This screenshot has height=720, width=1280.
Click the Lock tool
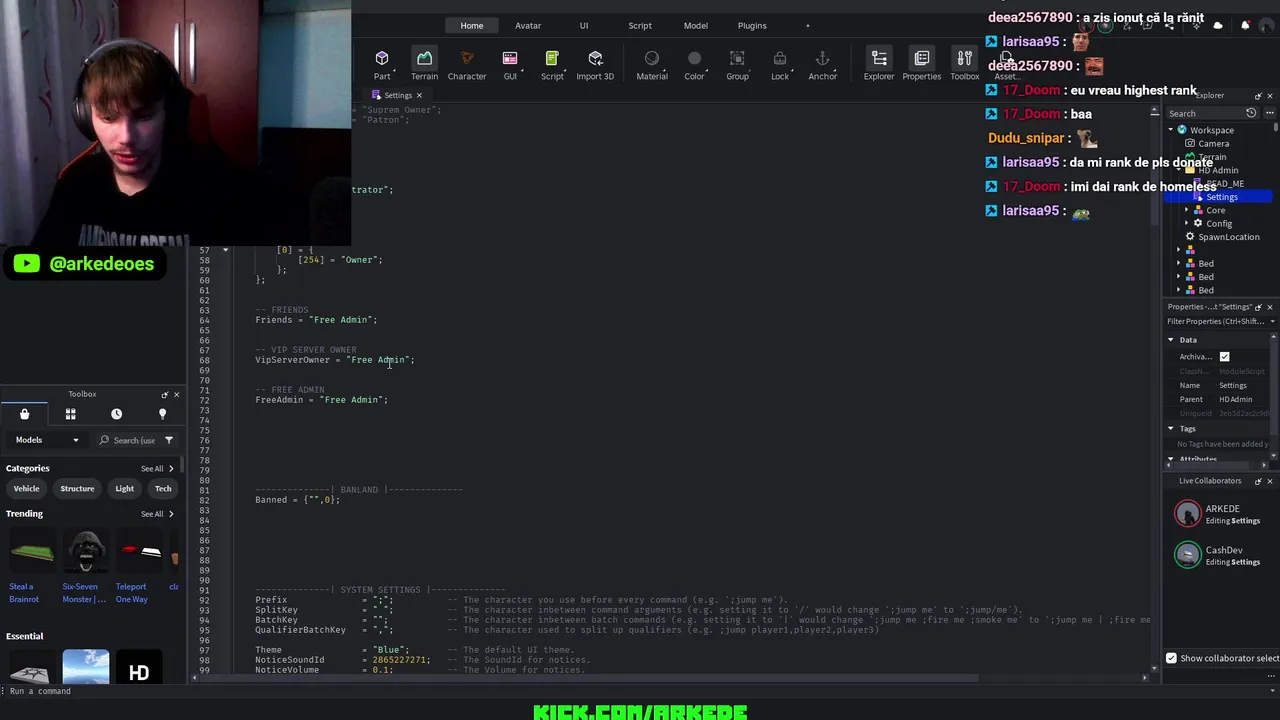[x=780, y=64]
